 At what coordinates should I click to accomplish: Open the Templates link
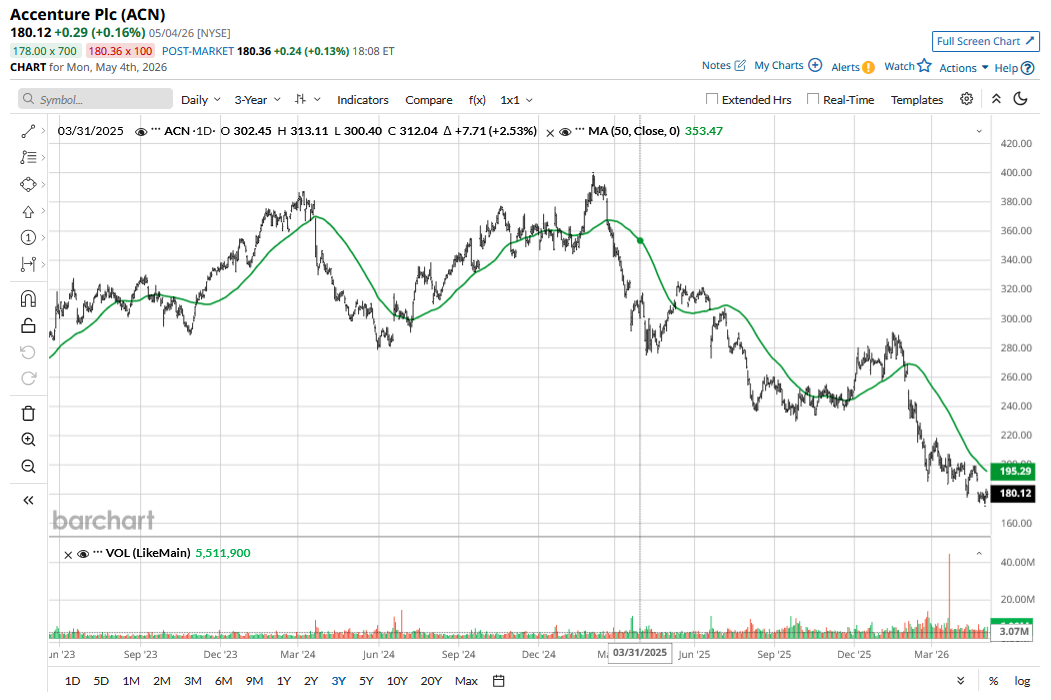[917, 100]
